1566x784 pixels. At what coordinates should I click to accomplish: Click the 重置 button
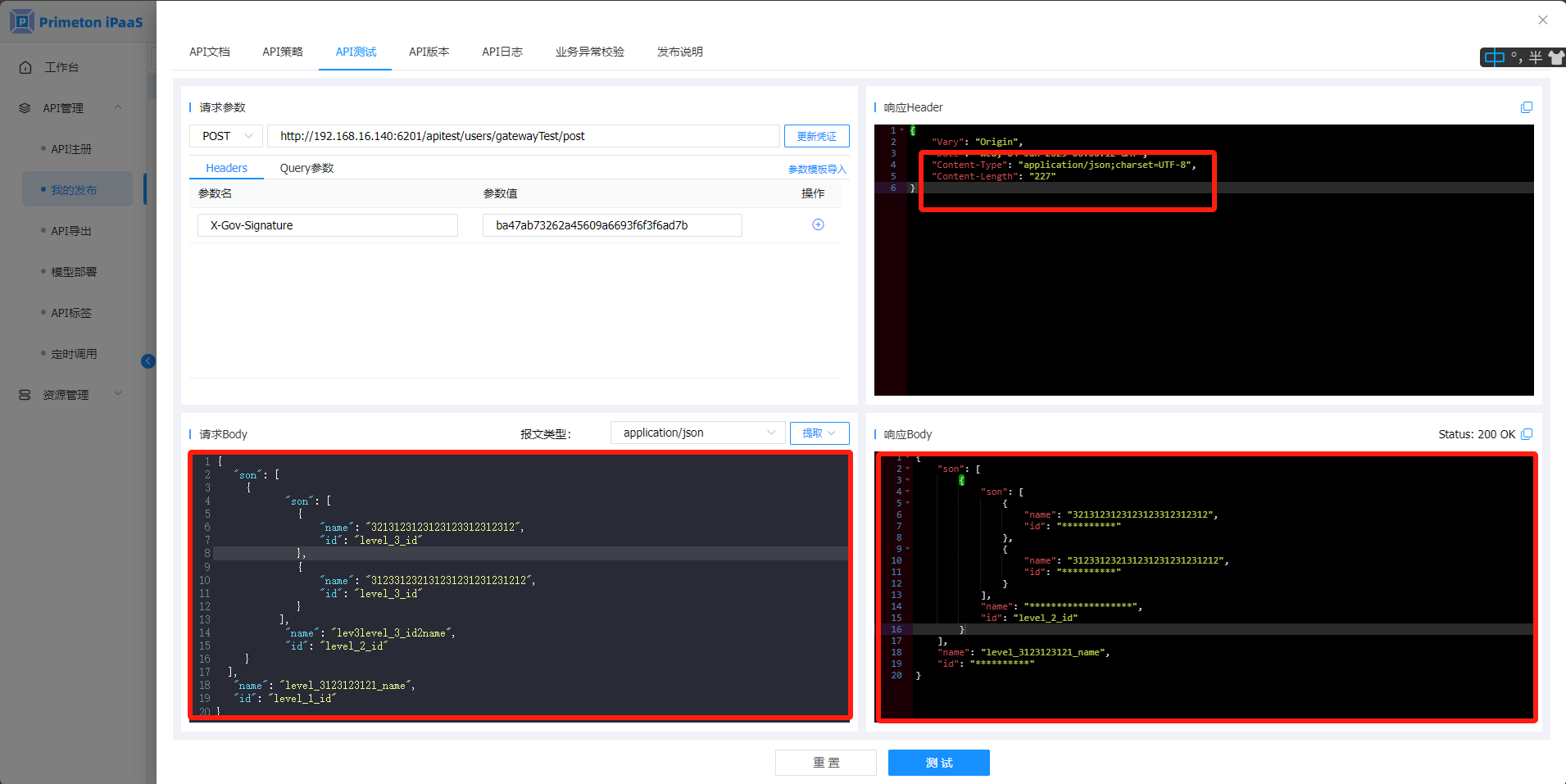tap(825, 763)
